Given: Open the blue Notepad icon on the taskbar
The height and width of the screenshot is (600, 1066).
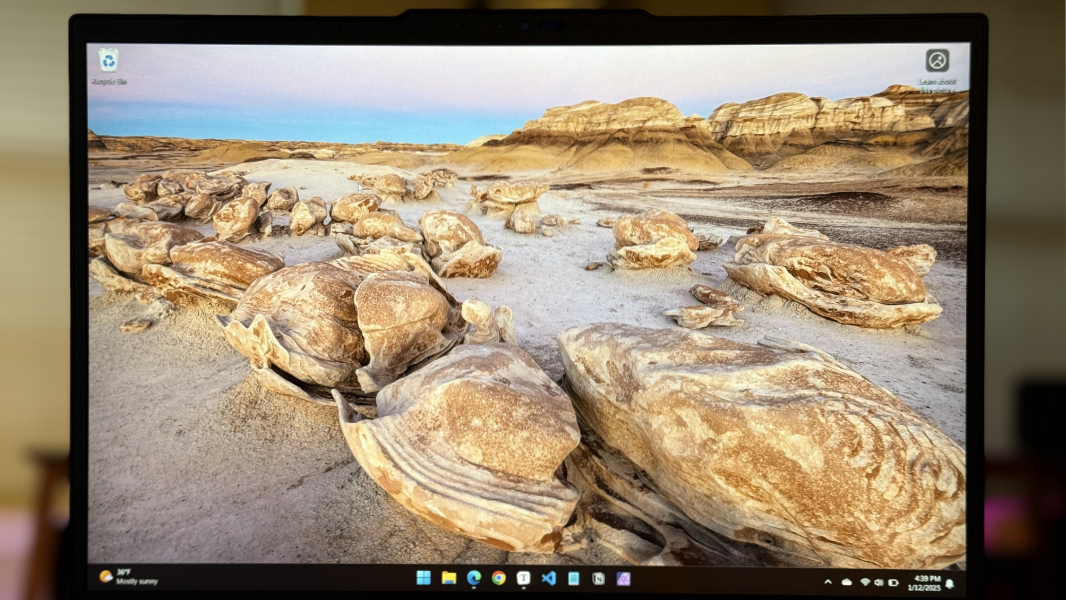Looking at the screenshot, I should click(574, 578).
